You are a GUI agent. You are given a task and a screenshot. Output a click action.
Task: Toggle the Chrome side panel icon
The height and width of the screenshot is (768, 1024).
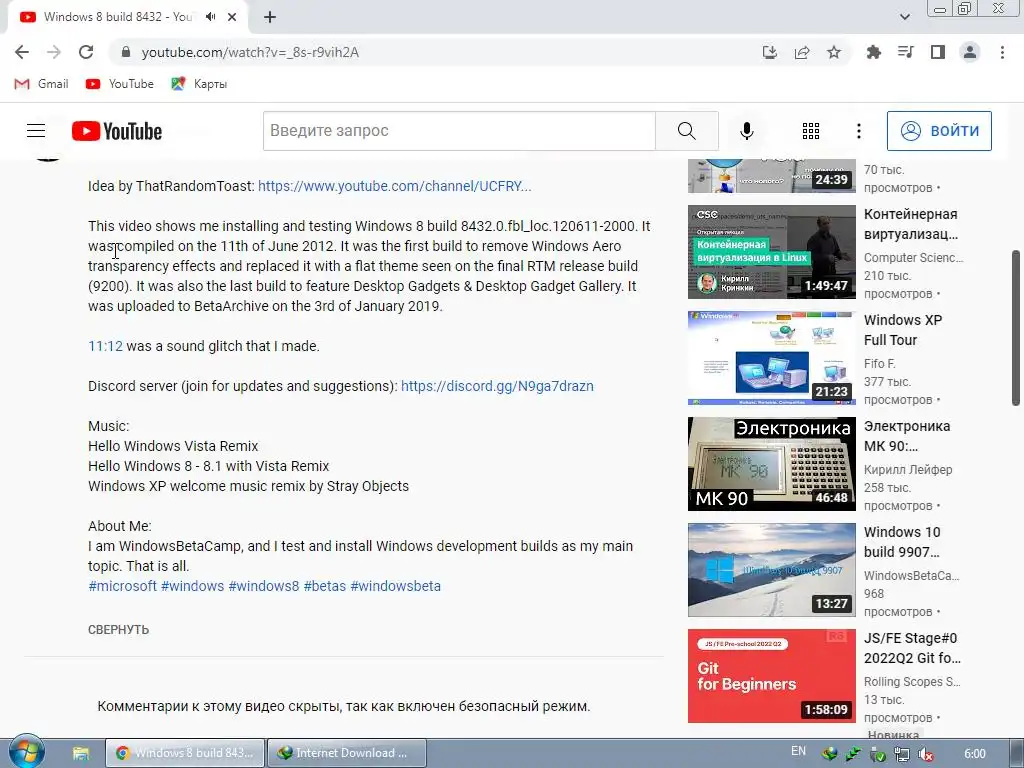click(x=938, y=52)
